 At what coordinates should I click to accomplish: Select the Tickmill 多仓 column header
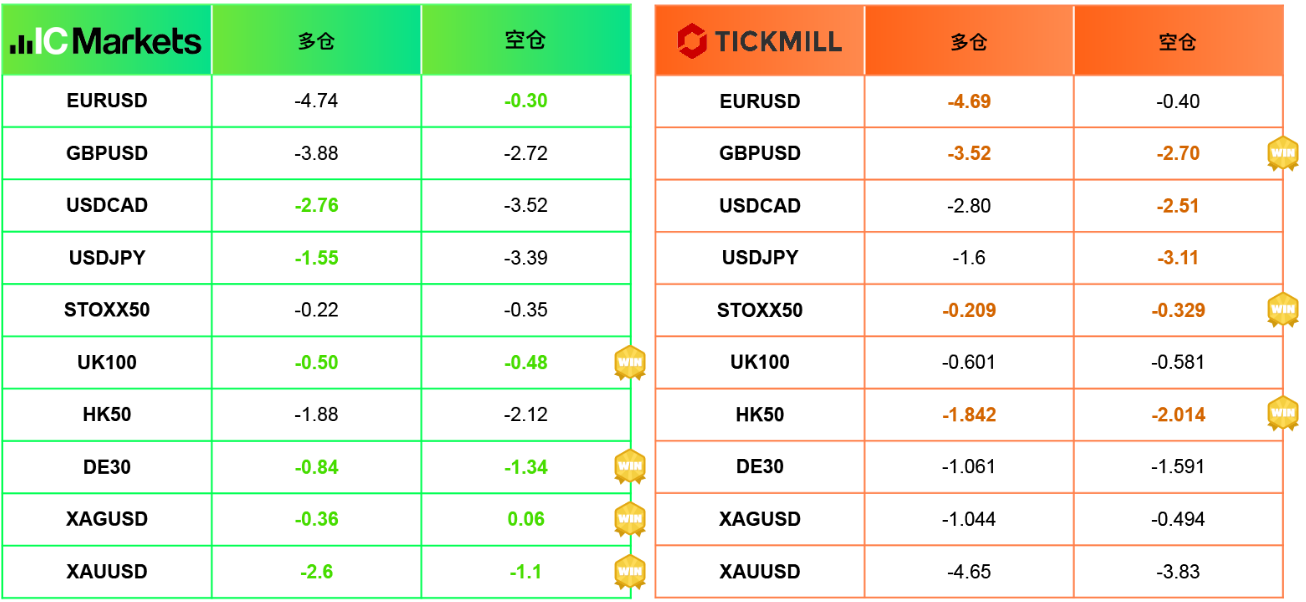(969, 41)
